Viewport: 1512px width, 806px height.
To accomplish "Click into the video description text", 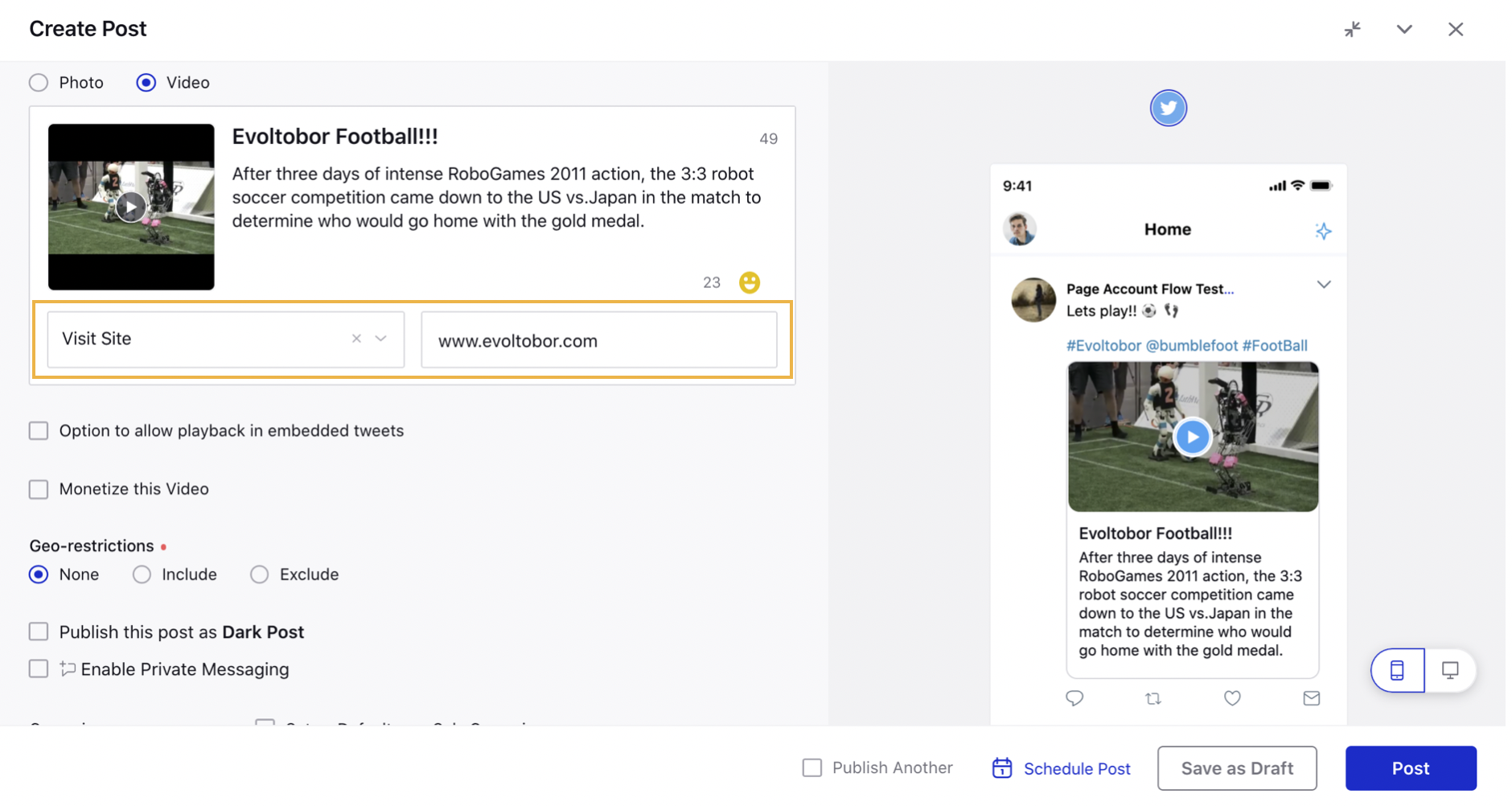I will [x=496, y=197].
